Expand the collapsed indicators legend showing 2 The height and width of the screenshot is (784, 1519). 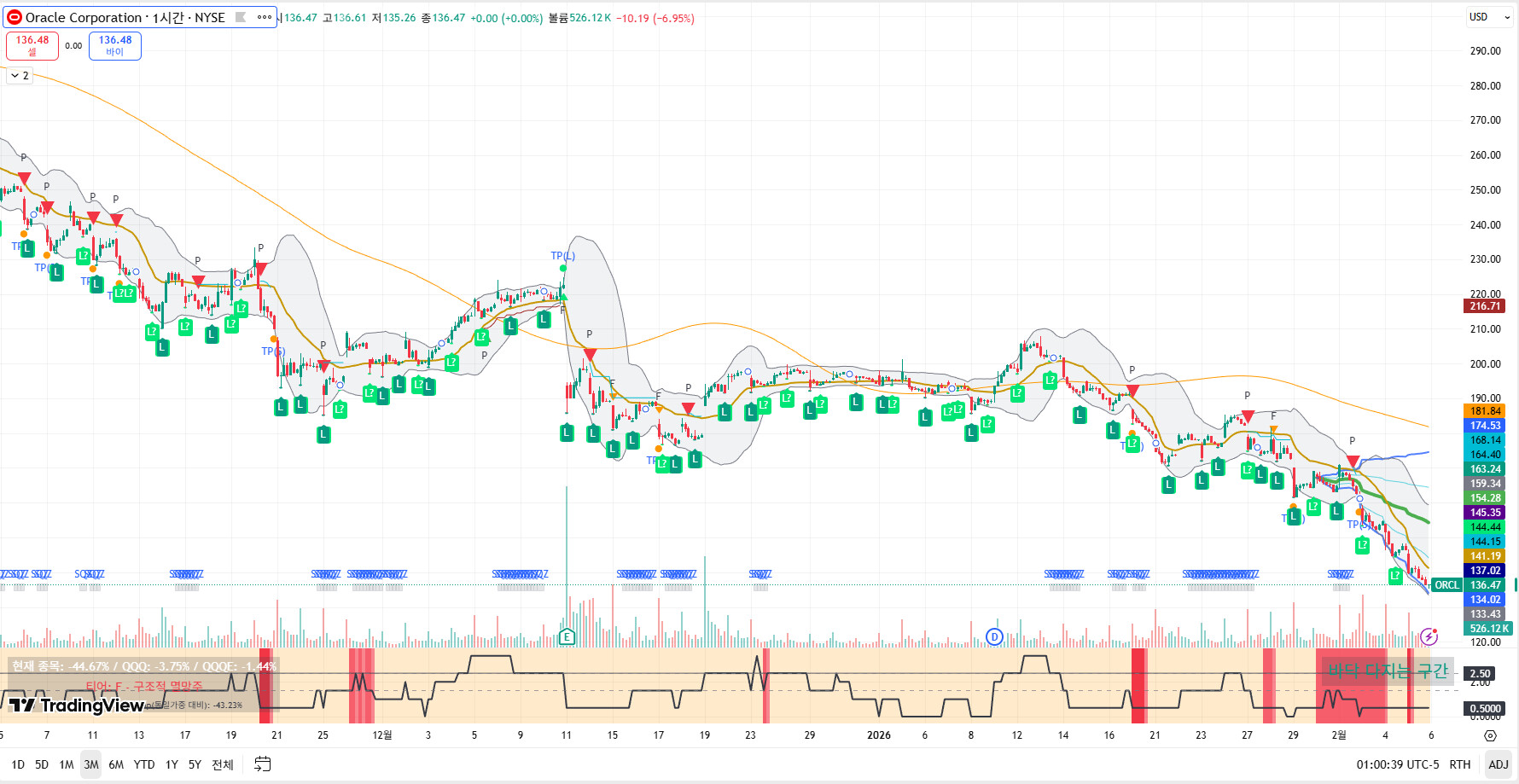coord(20,76)
